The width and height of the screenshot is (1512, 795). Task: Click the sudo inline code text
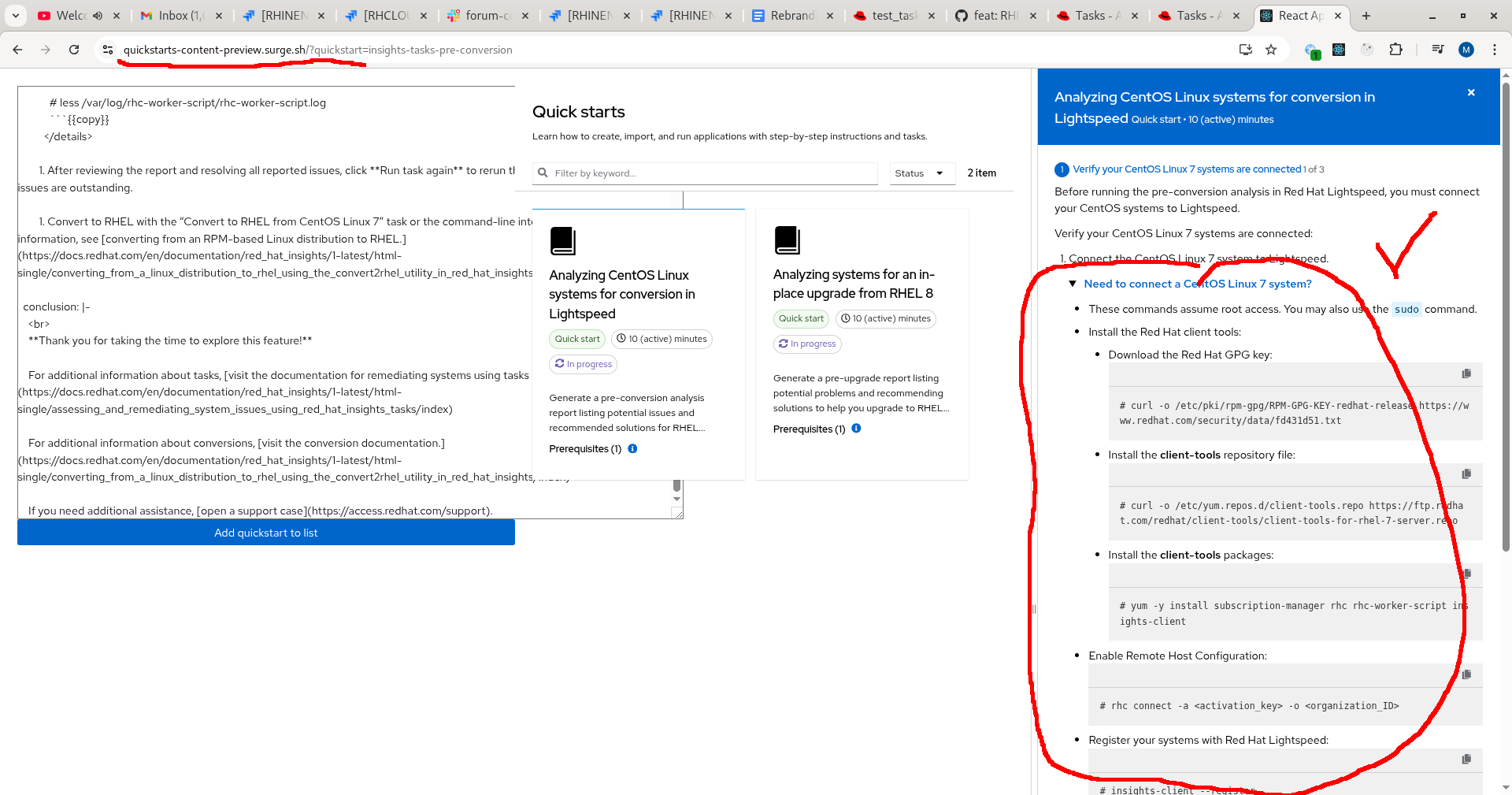click(x=1406, y=310)
